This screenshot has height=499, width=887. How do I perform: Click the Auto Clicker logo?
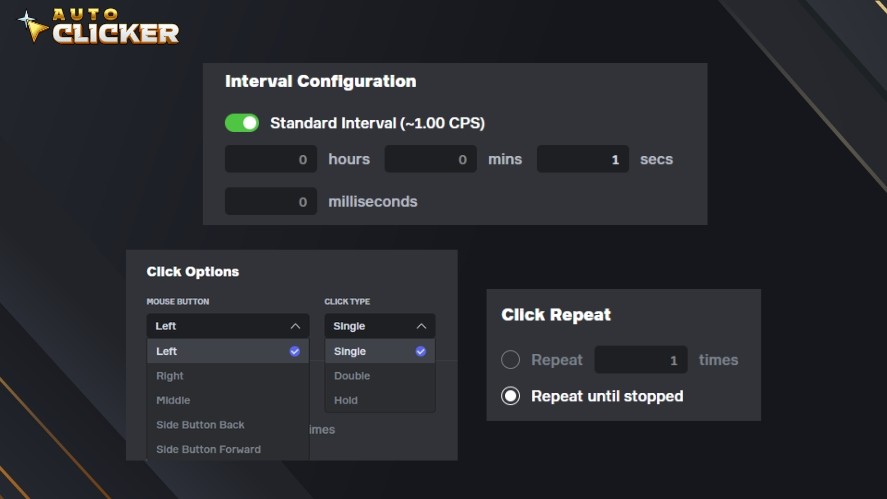coord(98,26)
